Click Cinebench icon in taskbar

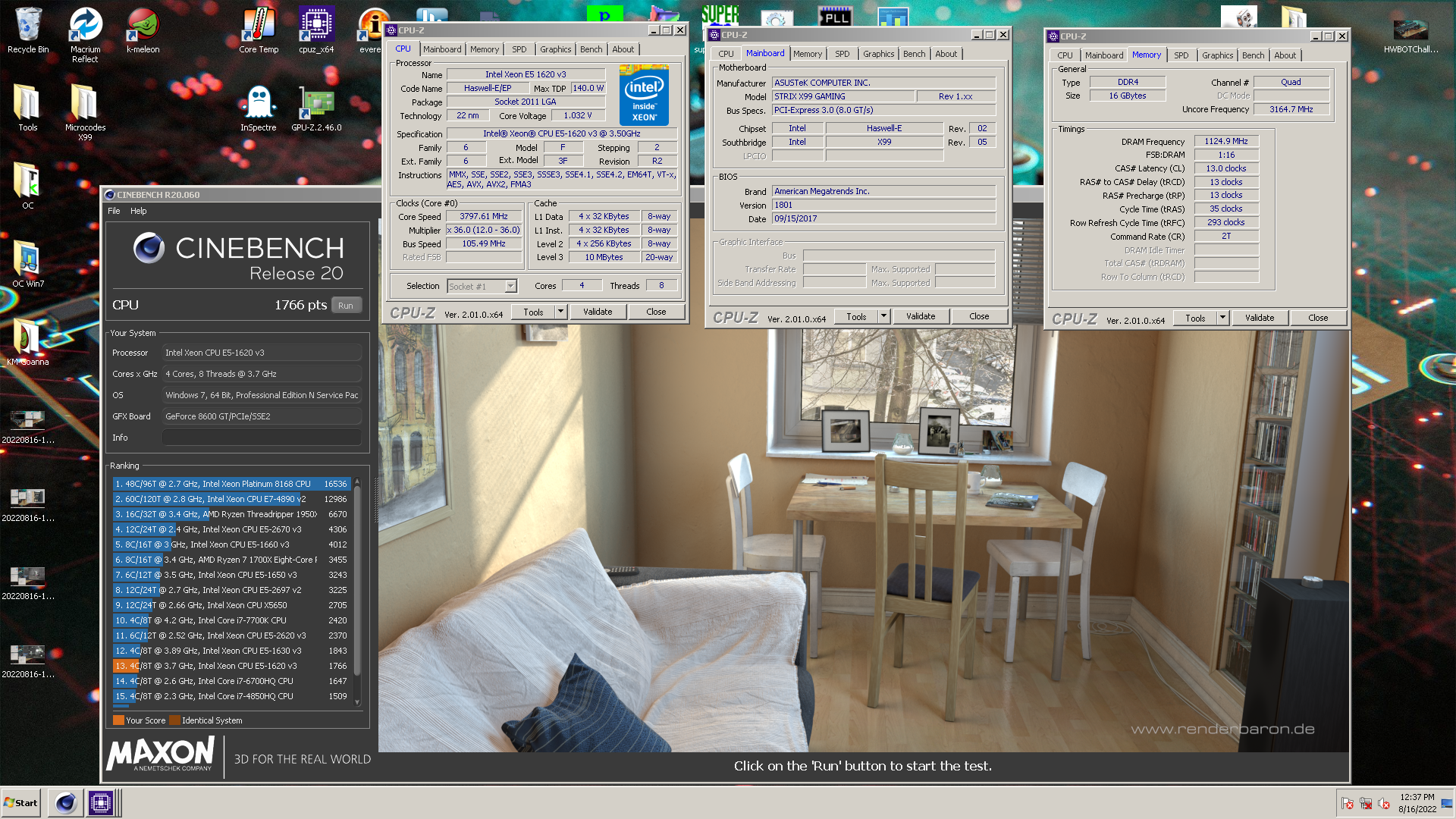[x=66, y=802]
